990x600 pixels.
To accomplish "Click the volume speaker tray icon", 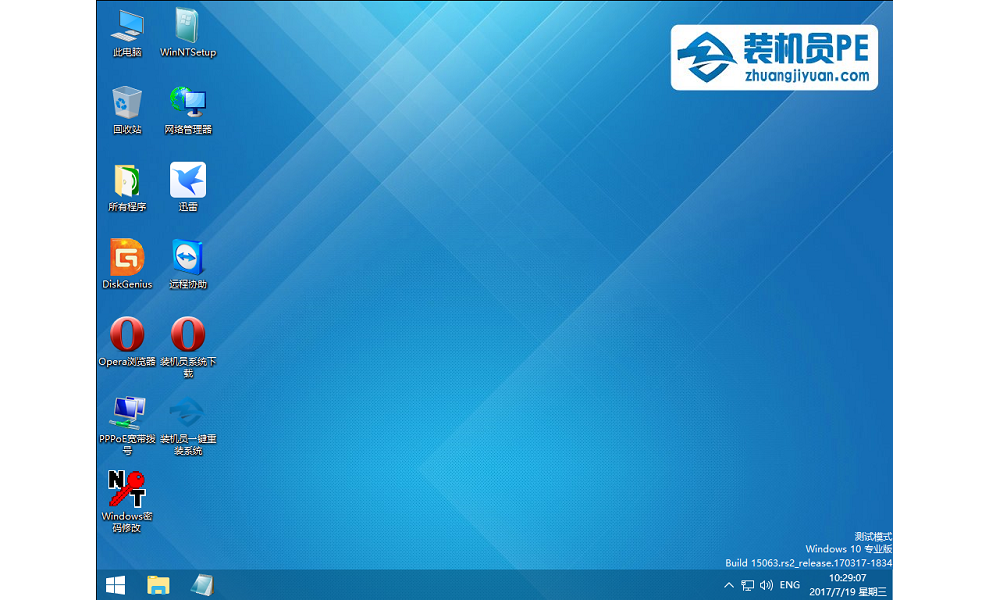I will pyautogui.click(x=766, y=585).
